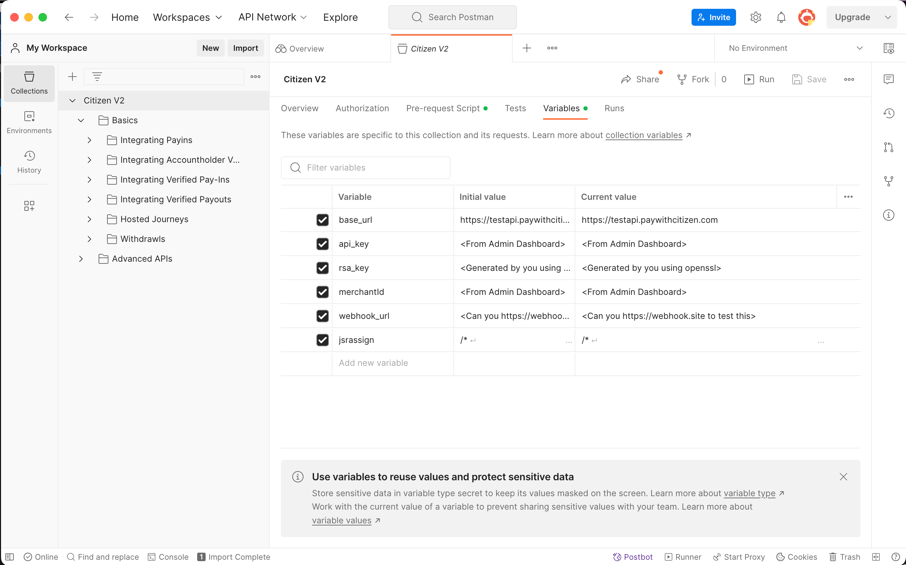Open the settings gear icon

755,17
